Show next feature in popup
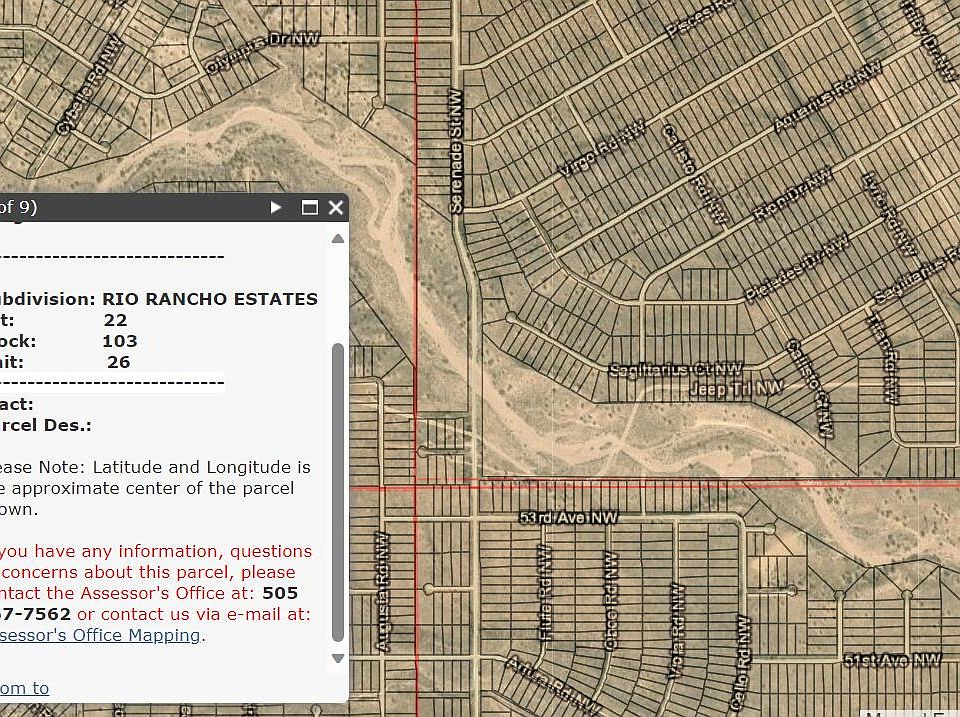 pos(276,208)
